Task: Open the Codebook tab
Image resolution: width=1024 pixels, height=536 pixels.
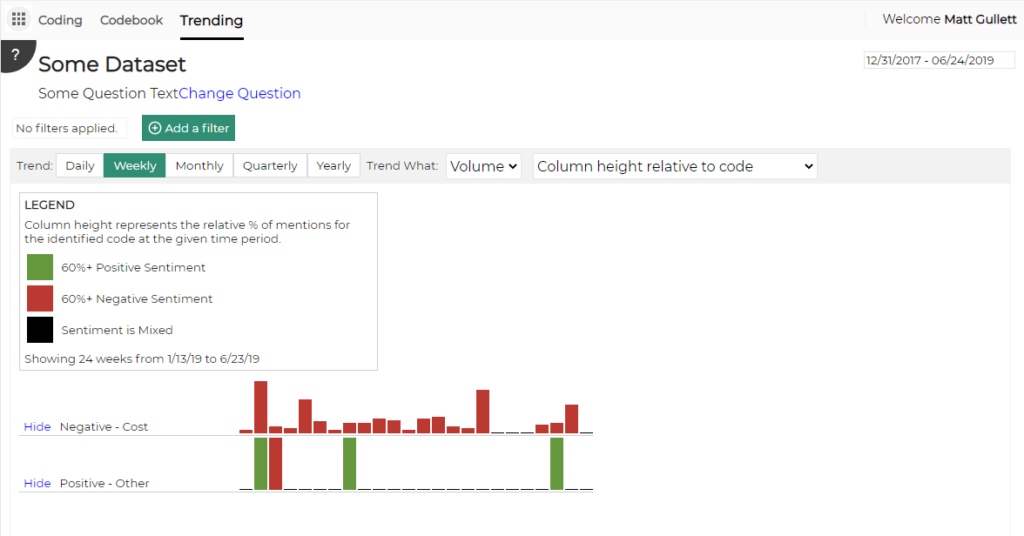Action: pos(131,20)
